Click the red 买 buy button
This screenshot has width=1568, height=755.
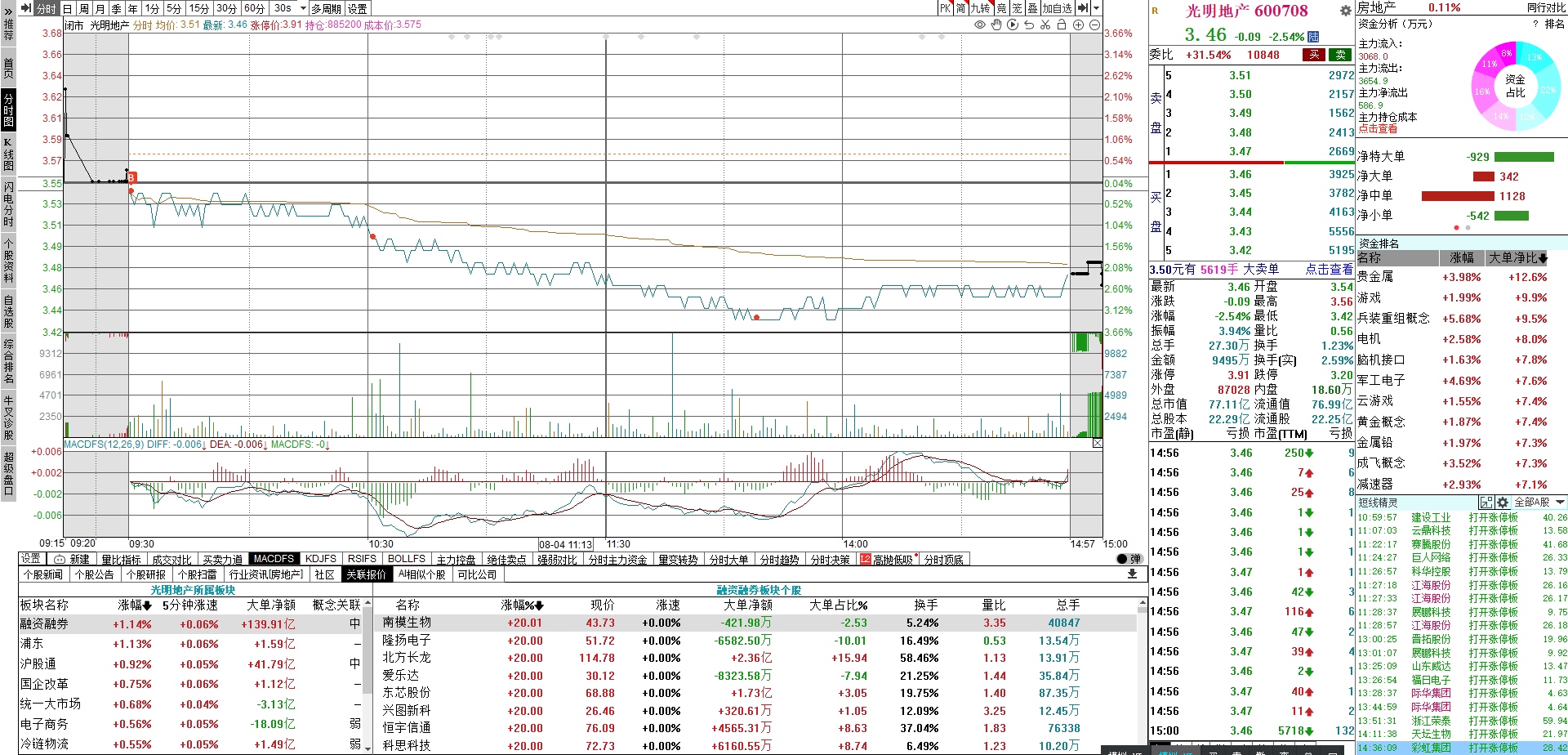pyautogui.click(x=1314, y=55)
